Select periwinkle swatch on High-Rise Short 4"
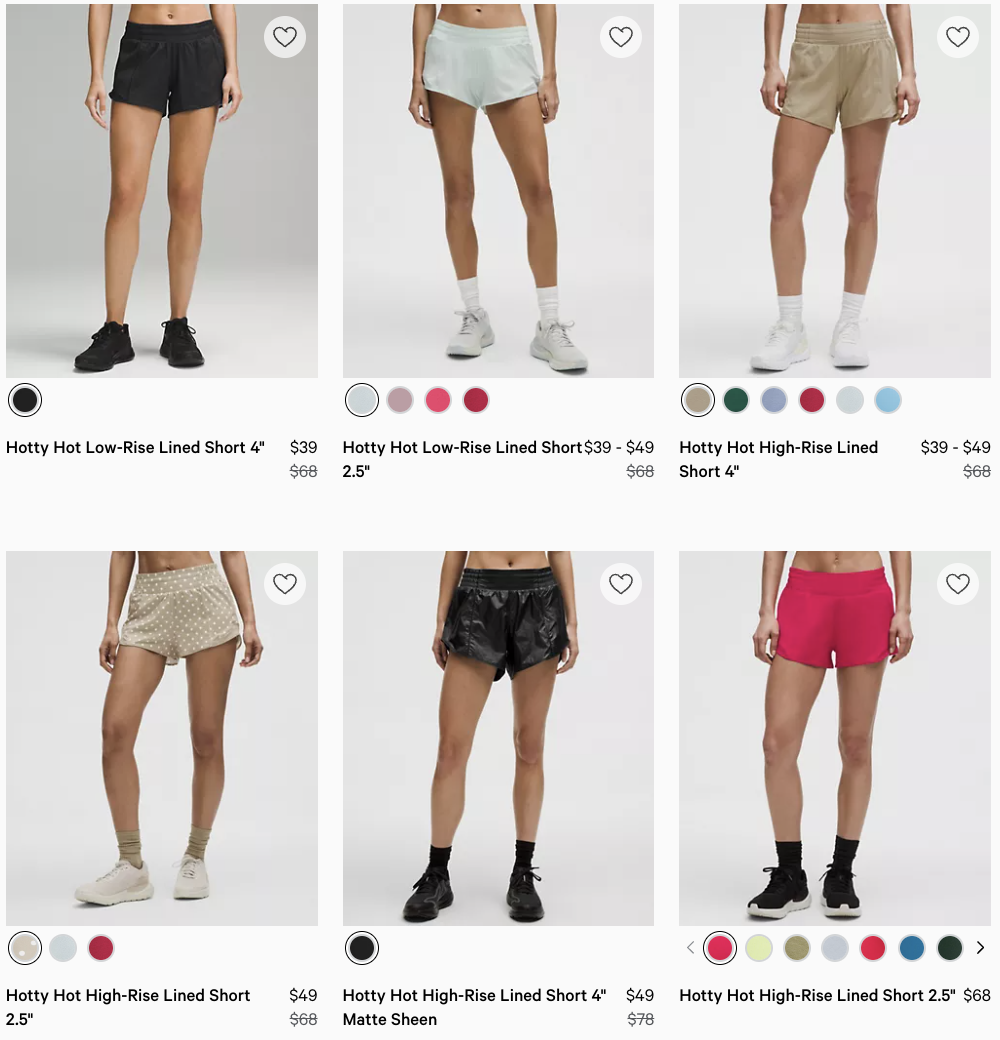This screenshot has width=1000, height=1040. [x=774, y=401]
